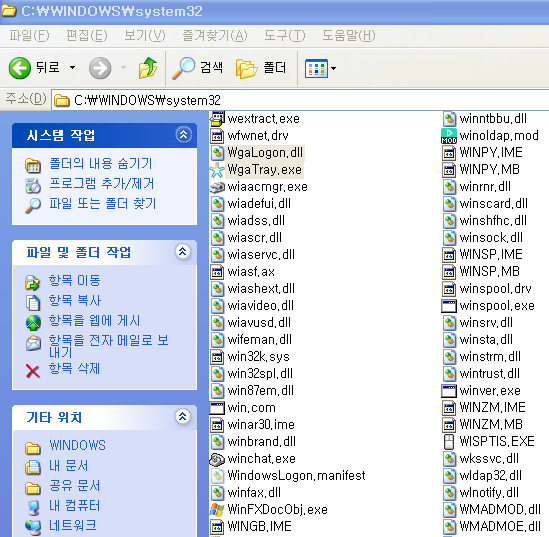Screen dimensions: 549x537
Task: Select the WgaLogon.dll file icon
Action: [217, 153]
